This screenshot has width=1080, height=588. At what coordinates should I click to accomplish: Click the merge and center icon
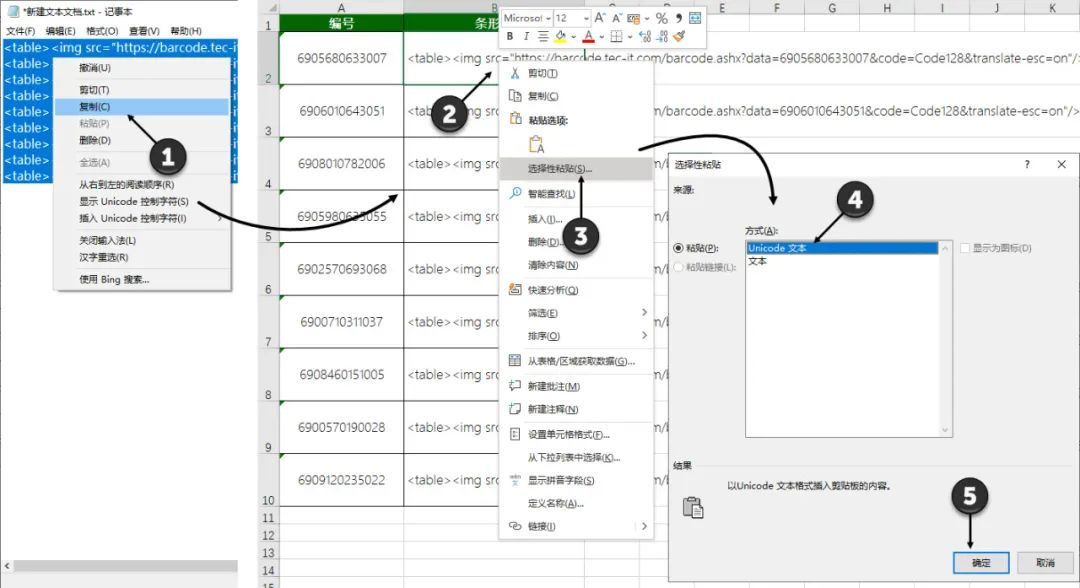click(695, 19)
